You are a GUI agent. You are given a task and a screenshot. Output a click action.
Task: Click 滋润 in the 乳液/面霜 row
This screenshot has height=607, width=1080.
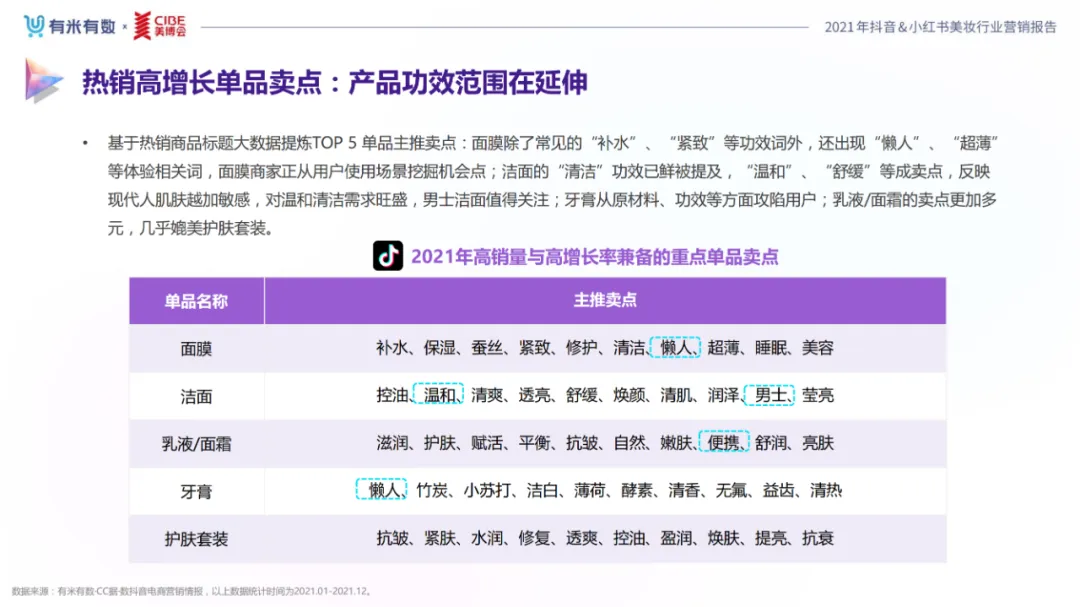[x=392, y=442]
